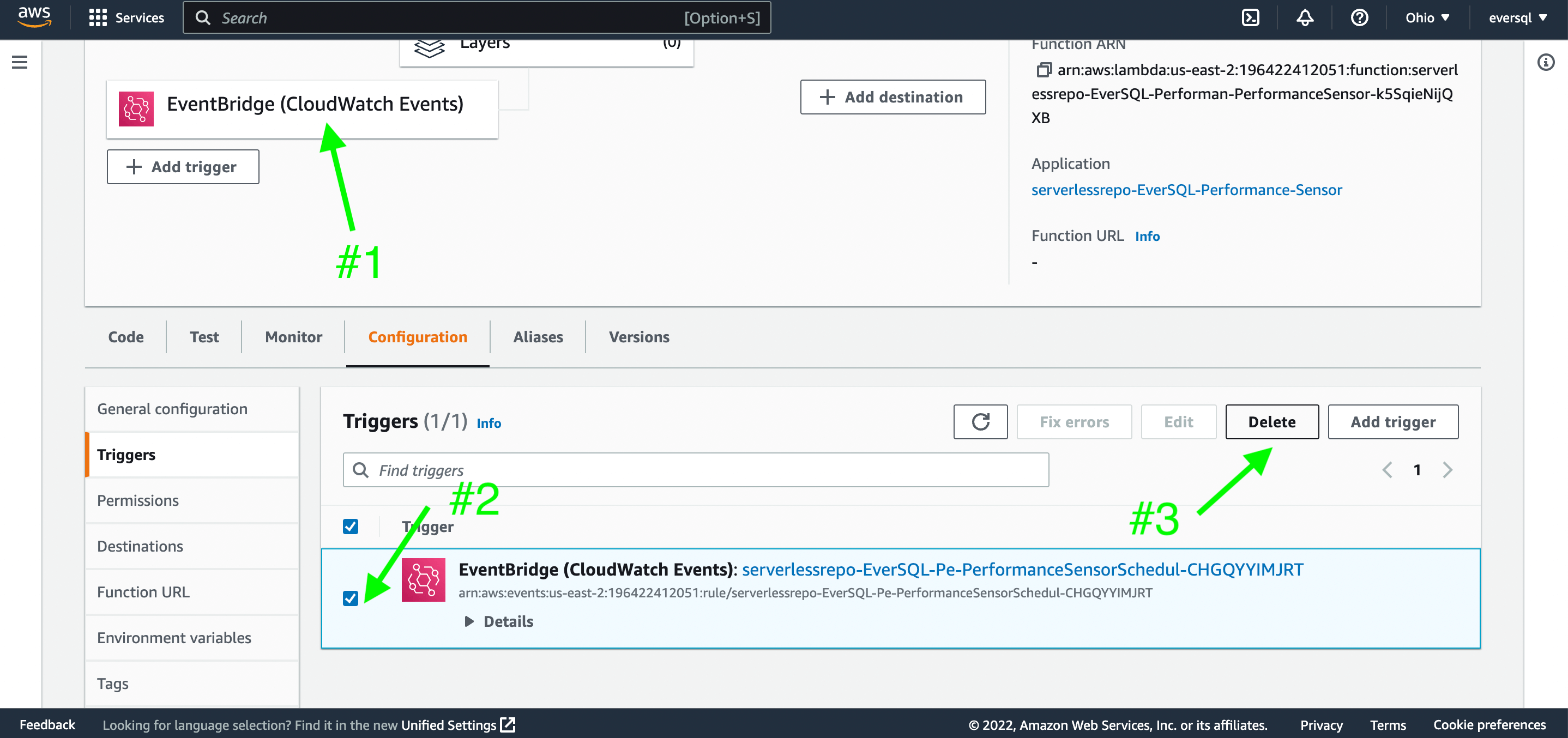
Task: Click the EventBridge icon in the trigger row
Action: click(x=423, y=580)
